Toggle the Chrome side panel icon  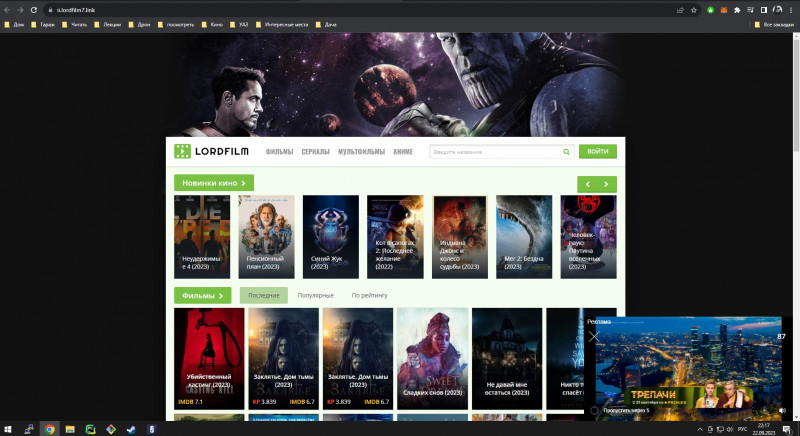coord(764,10)
